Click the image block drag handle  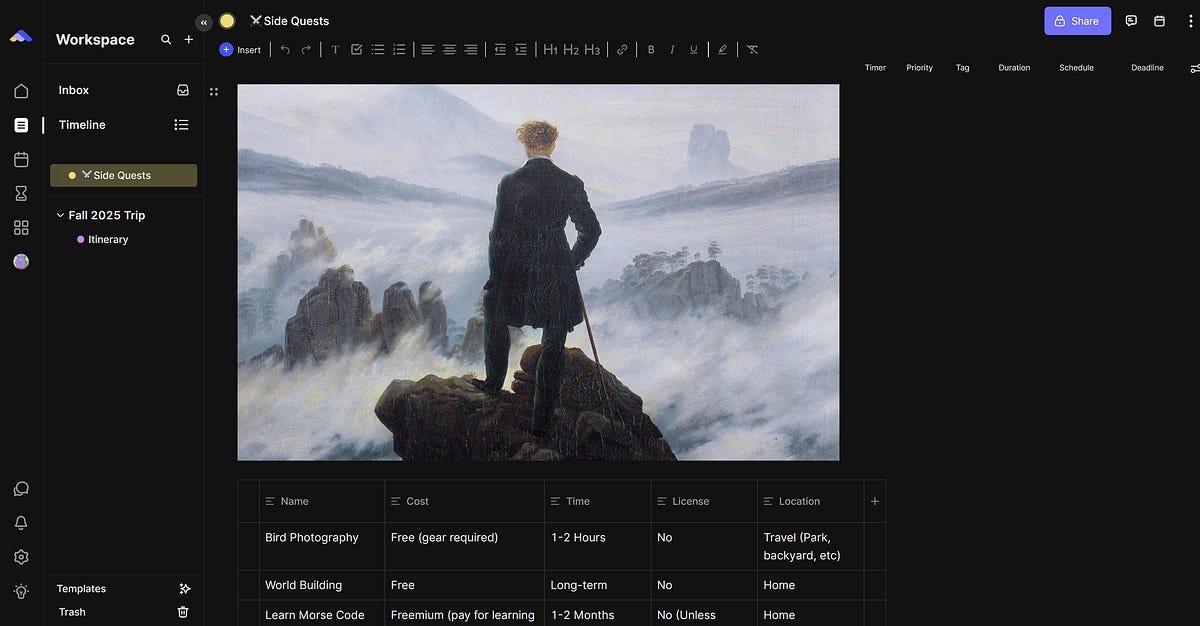tap(214, 92)
